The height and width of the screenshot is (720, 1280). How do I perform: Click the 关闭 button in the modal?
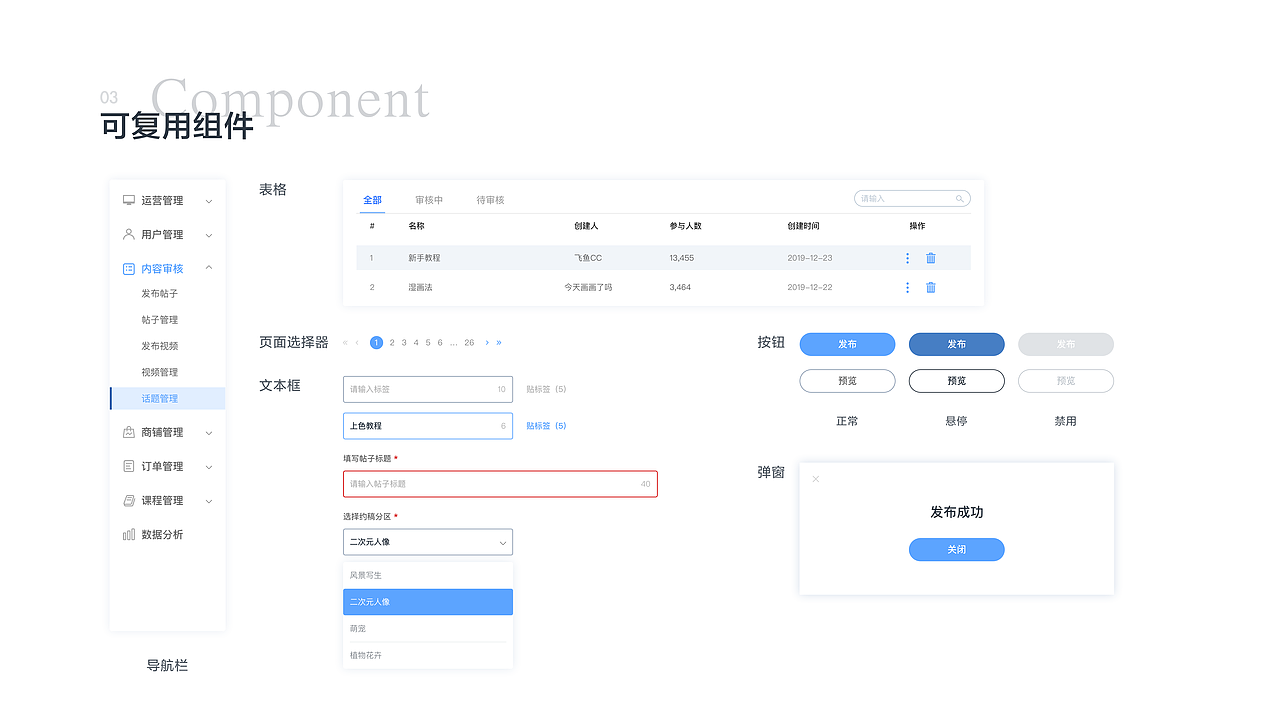click(x=956, y=549)
